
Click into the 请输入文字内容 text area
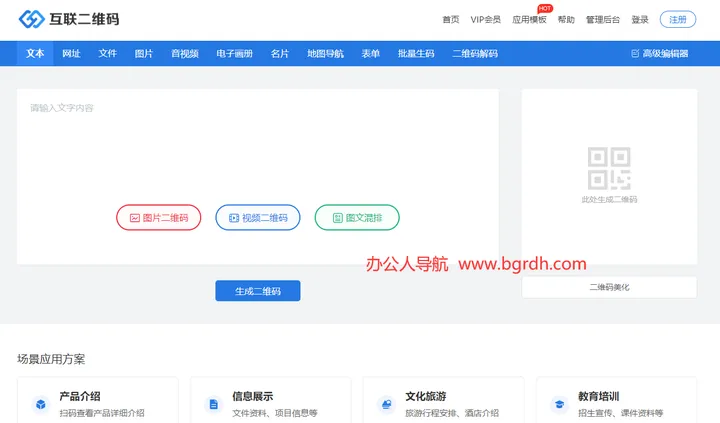point(258,176)
